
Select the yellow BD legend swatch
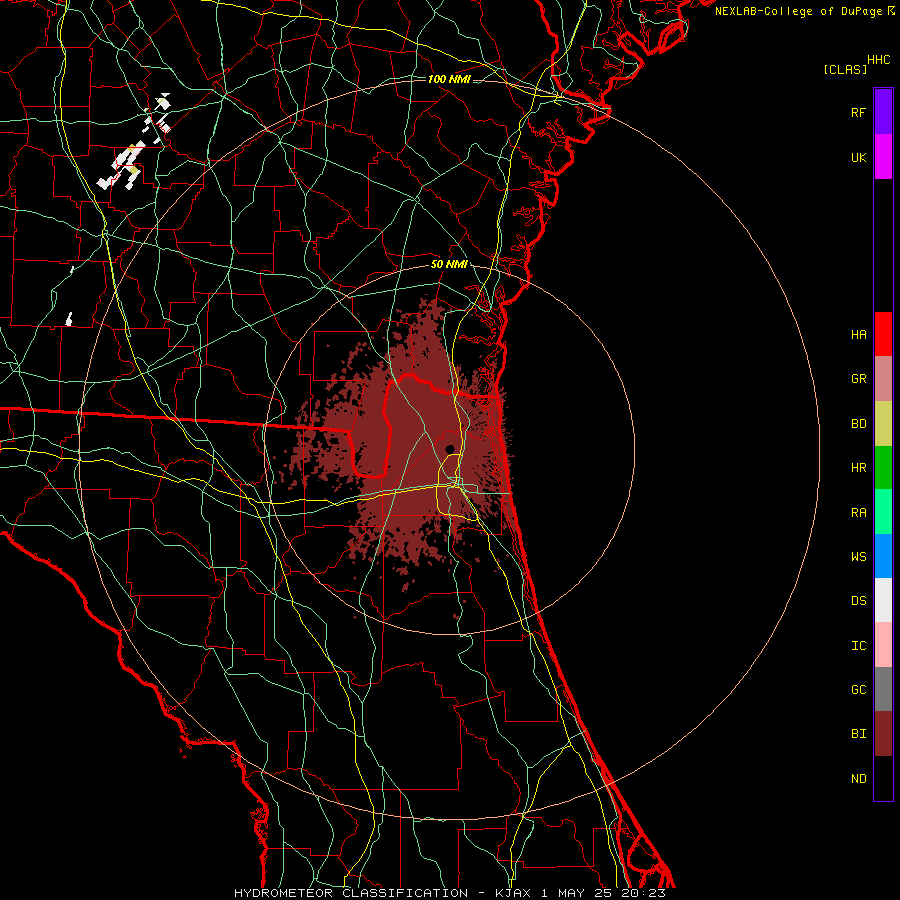tap(883, 424)
